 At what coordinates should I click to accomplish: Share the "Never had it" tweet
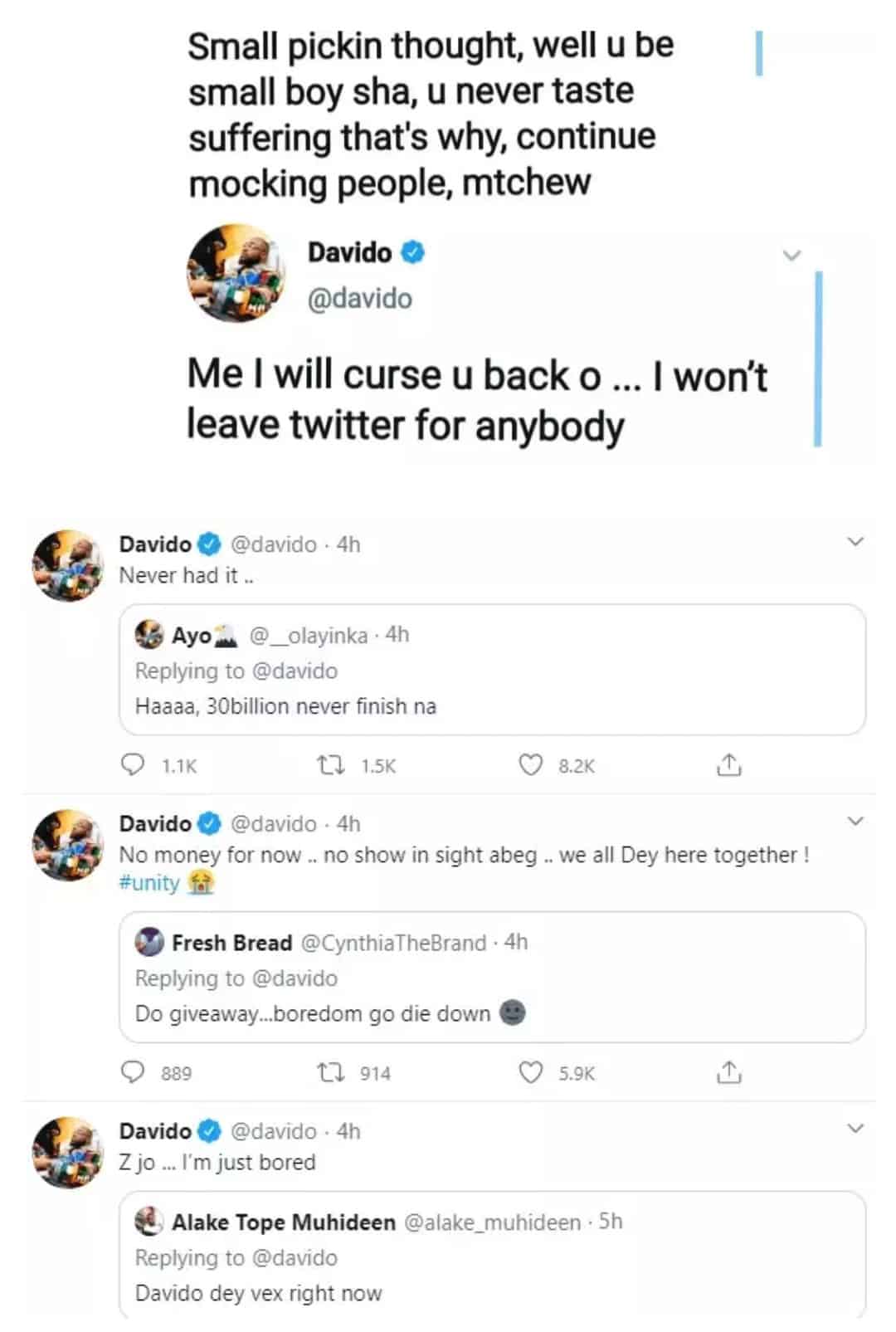728,764
